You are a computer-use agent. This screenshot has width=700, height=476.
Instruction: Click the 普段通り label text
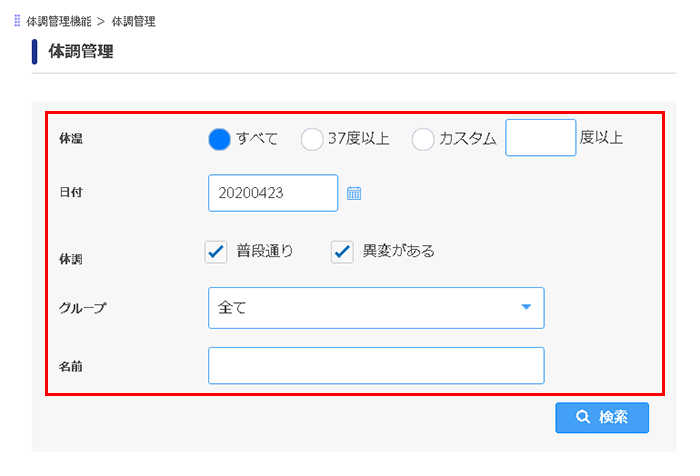[x=265, y=251]
